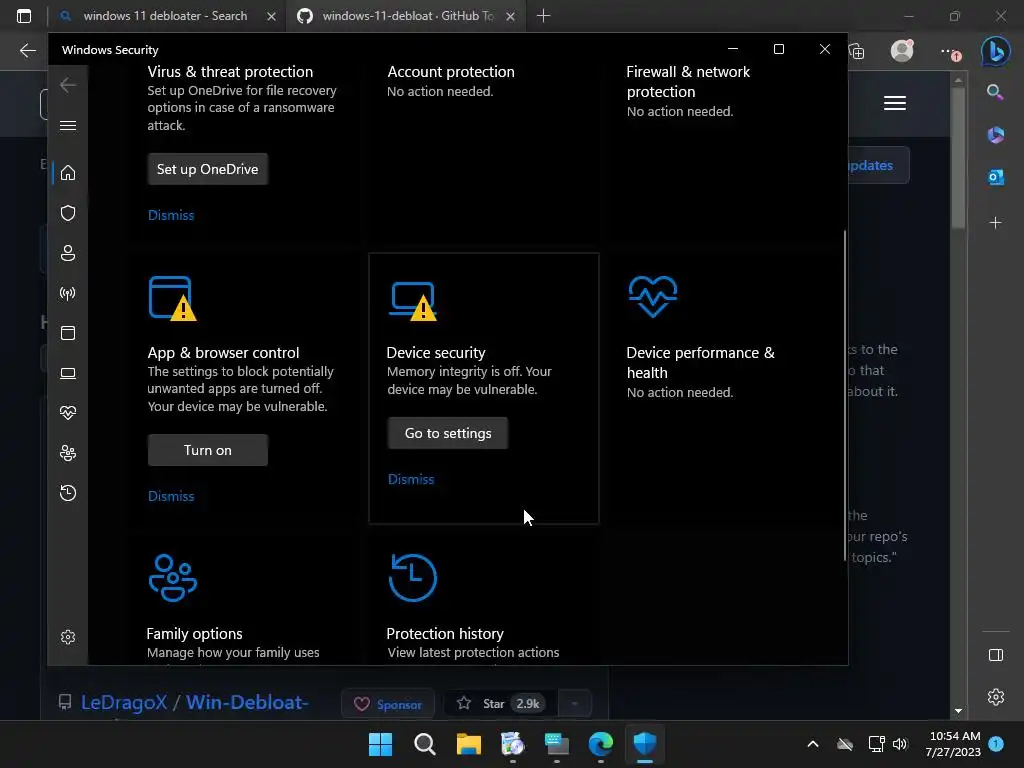Screen dimensions: 1024x768
Task: Click the Protection history tile icon
Action: [413, 577]
